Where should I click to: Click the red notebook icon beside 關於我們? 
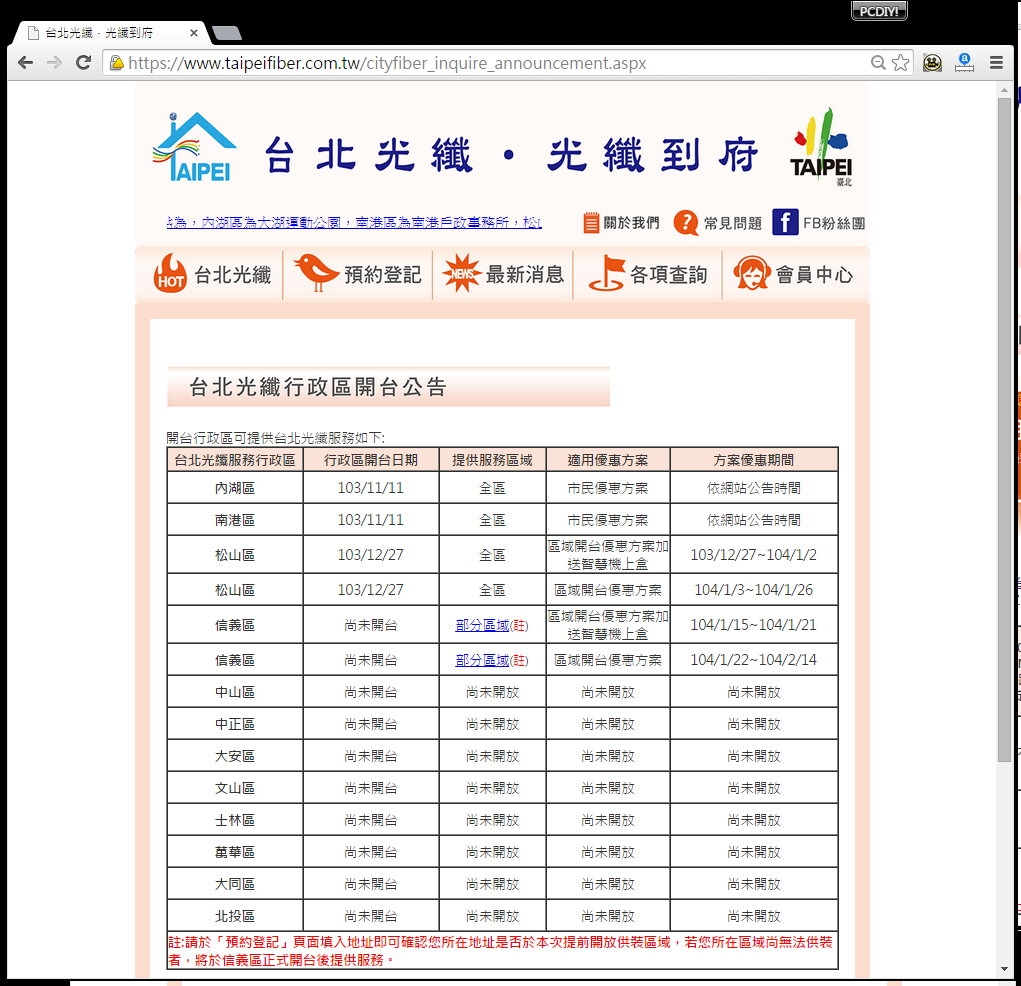pos(591,223)
